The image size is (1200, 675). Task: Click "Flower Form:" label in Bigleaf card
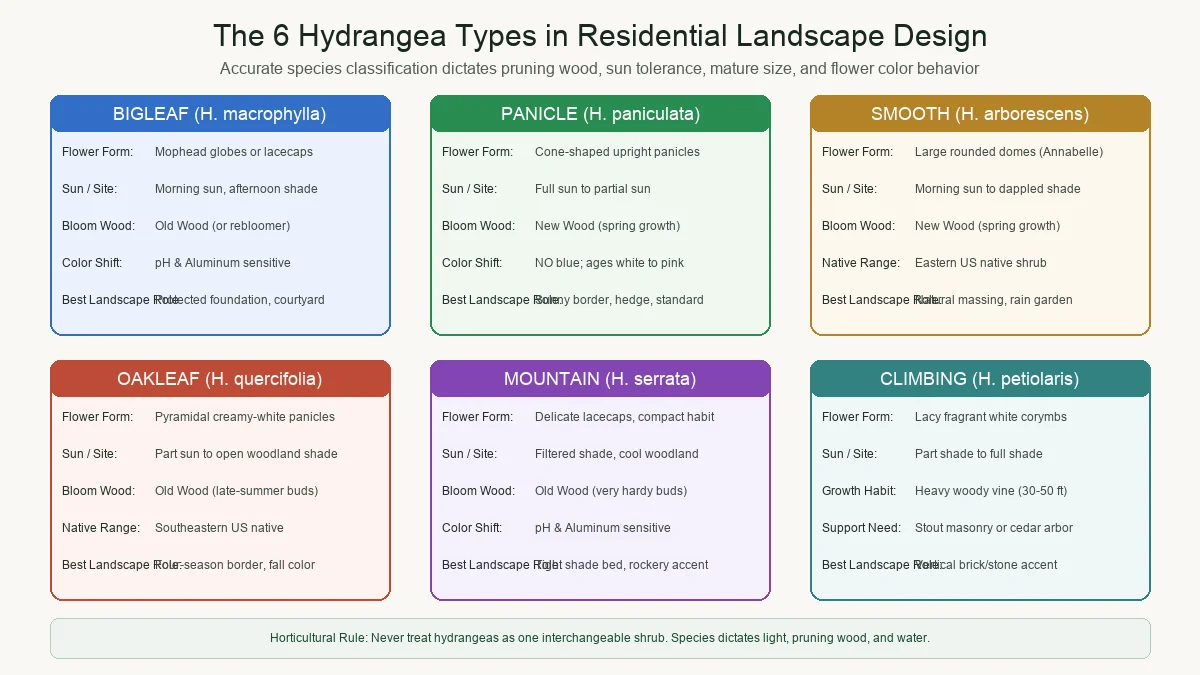[x=97, y=152]
